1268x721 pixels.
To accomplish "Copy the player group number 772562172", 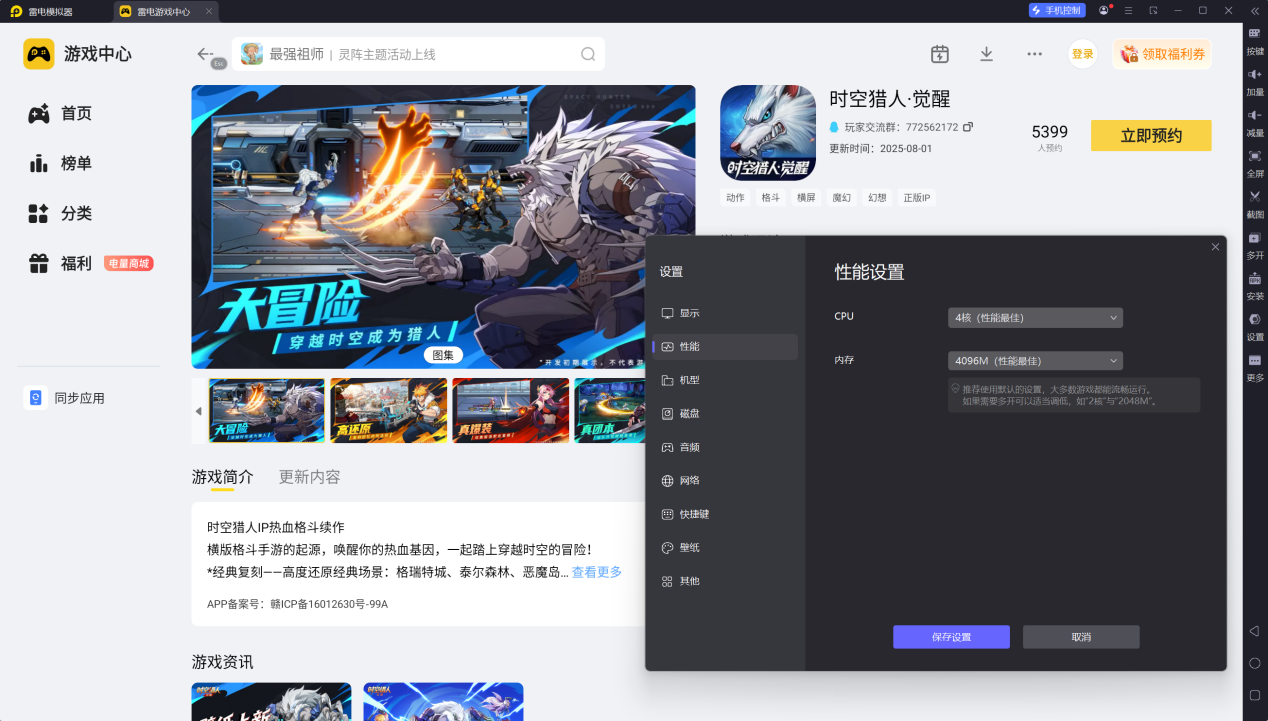I will [x=968, y=127].
